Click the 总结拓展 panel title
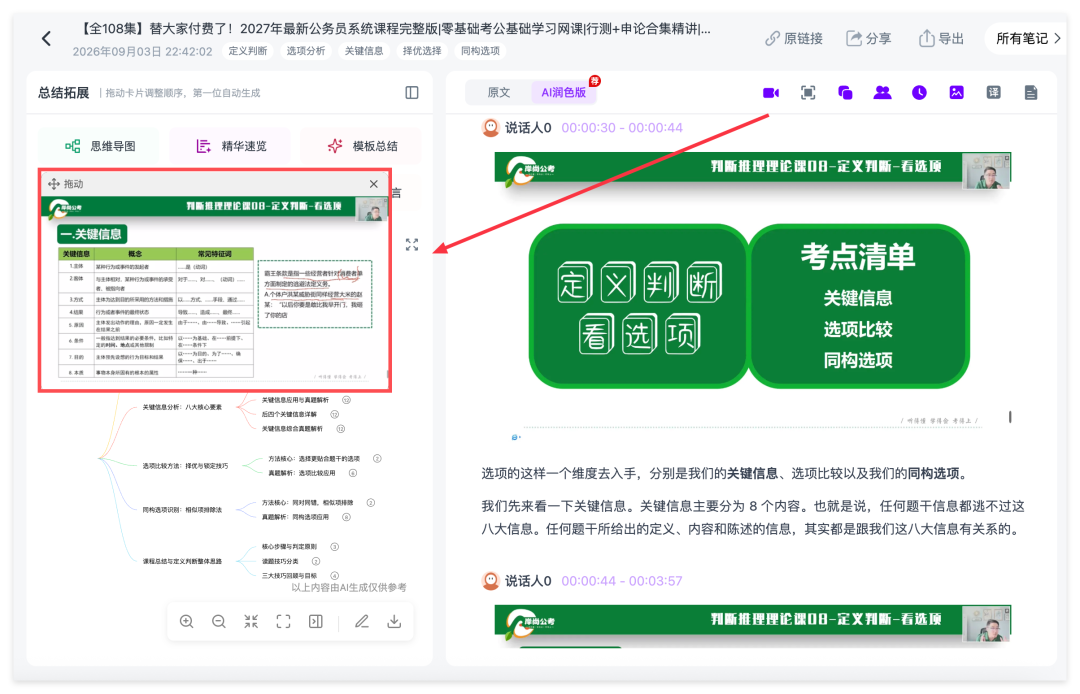This screenshot has height=694, width=1080. click(63, 93)
